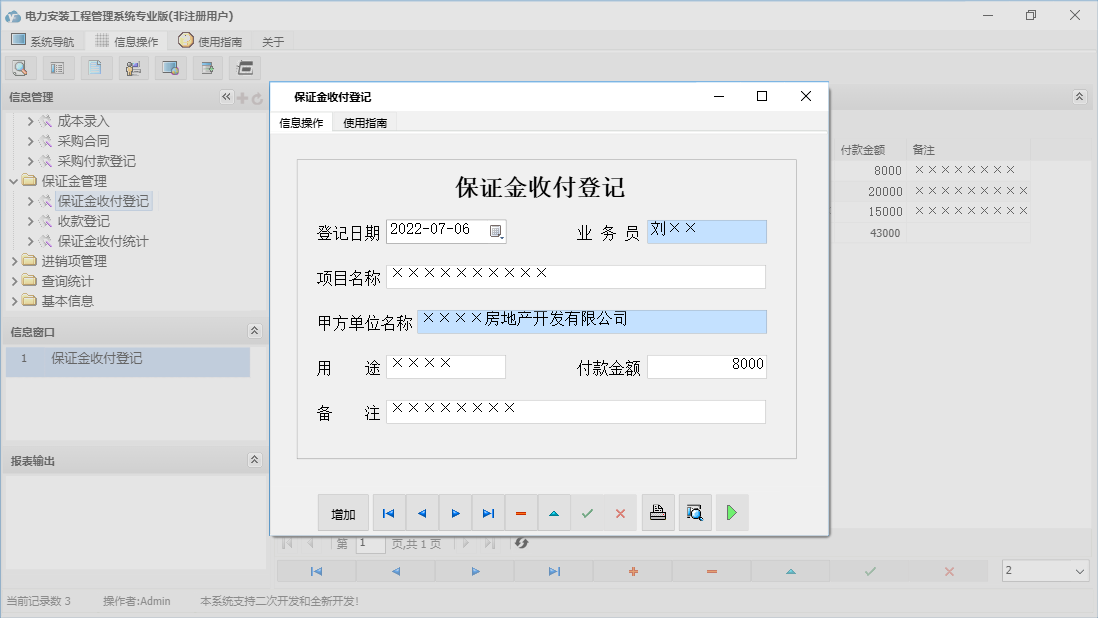Jump to the last record using the dialog navigator
The image size is (1098, 618).
pos(488,512)
